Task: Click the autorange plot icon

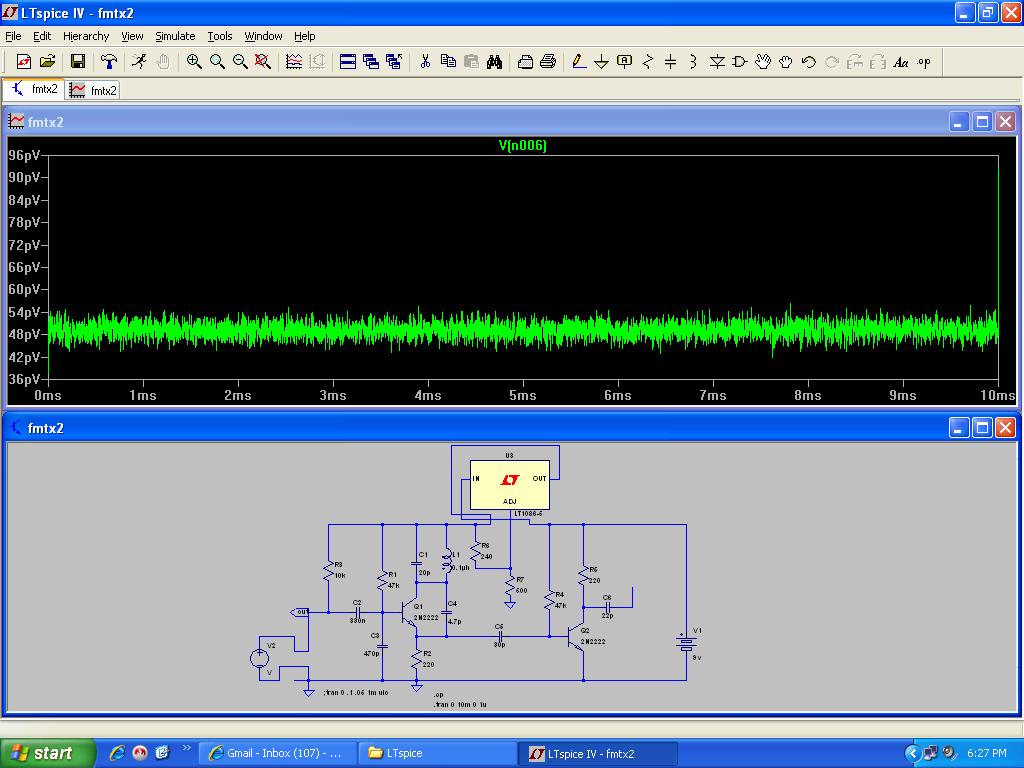Action: click(294, 61)
